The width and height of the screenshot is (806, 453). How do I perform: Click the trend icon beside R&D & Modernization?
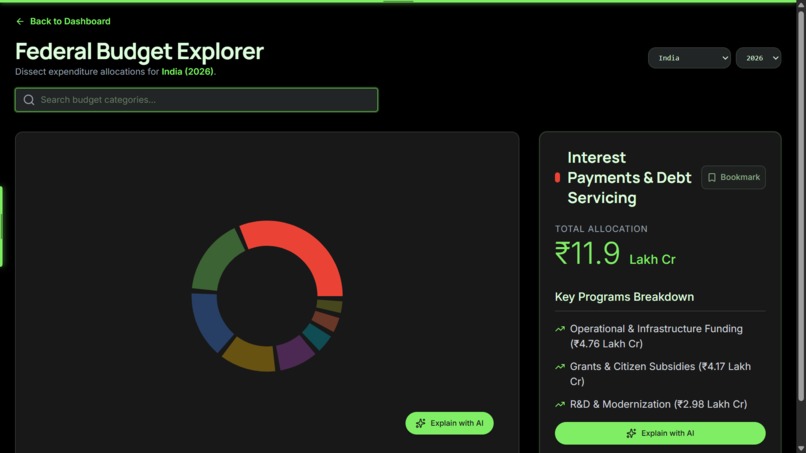tap(560, 405)
